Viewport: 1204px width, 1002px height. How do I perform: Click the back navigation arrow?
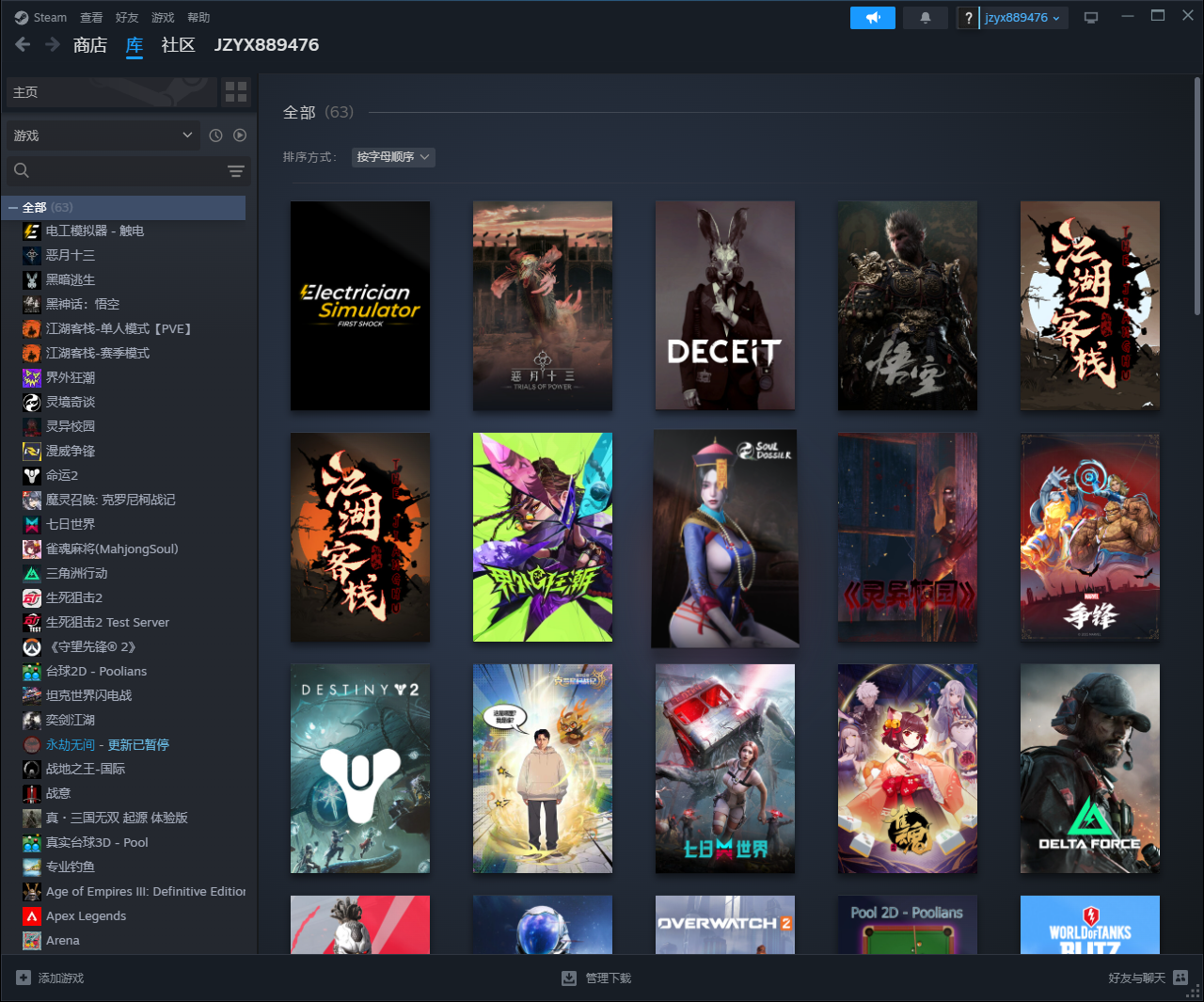(x=24, y=44)
